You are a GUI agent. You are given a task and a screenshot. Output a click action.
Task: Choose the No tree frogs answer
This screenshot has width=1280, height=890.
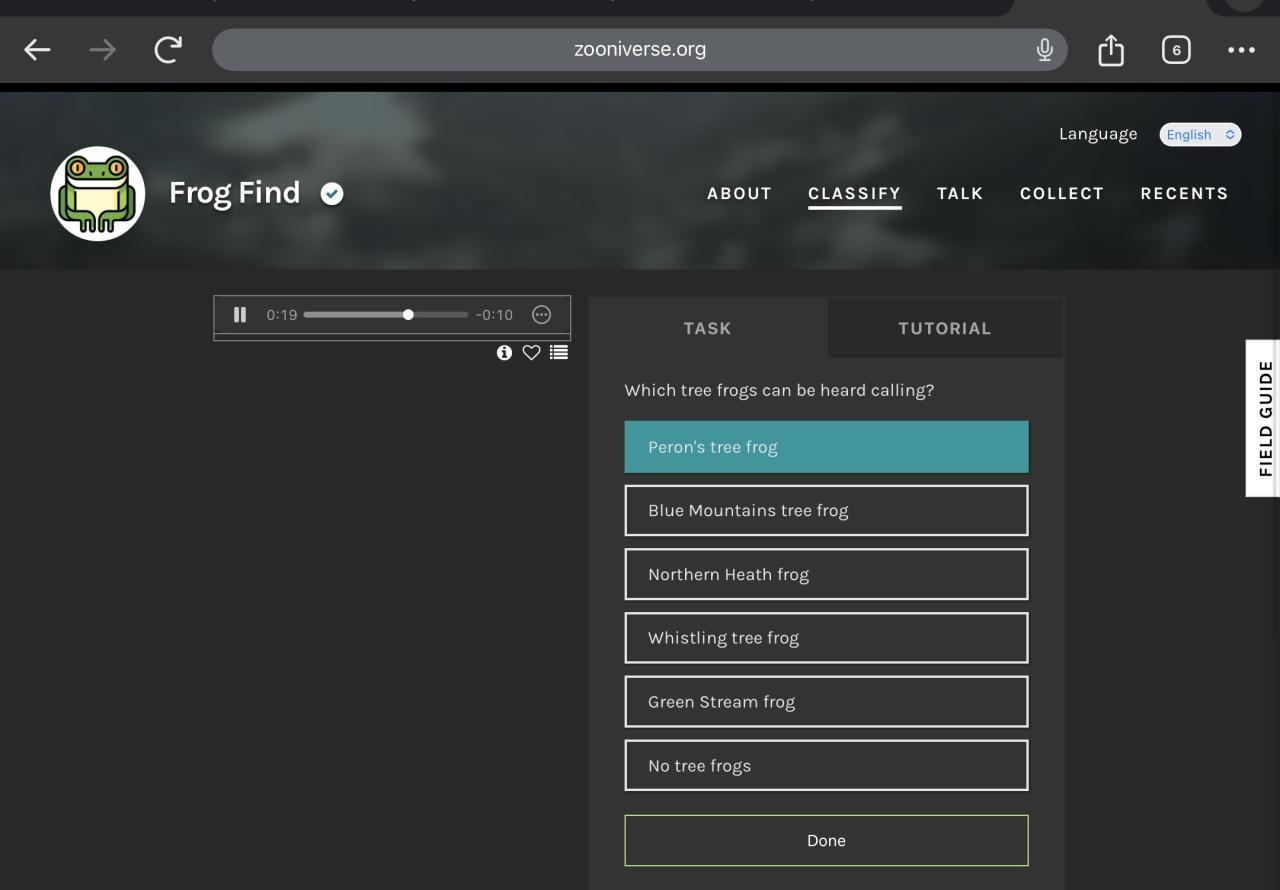coord(826,766)
